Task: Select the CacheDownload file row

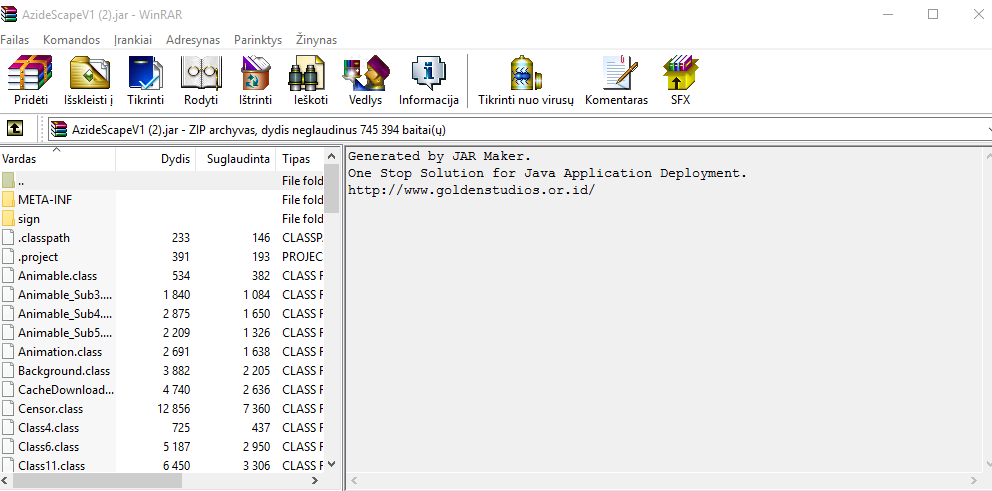Action: coord(162,390)
